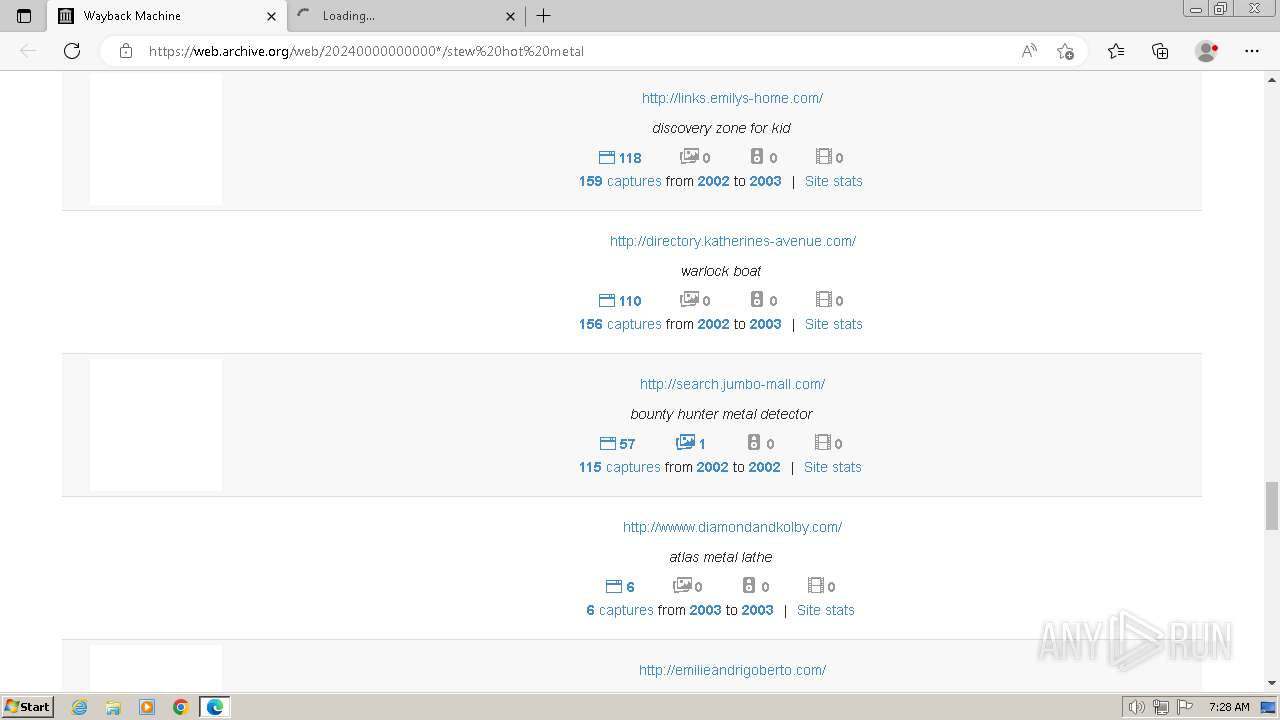Click scrollbar down arrow
1280x720 pixels.
point(1272,683)
